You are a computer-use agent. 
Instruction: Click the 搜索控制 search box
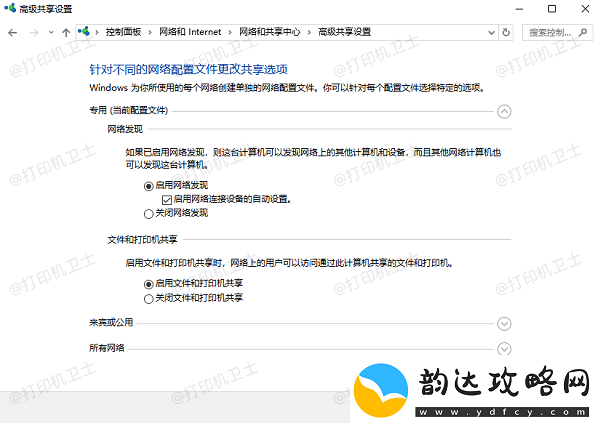pos(558,33)
